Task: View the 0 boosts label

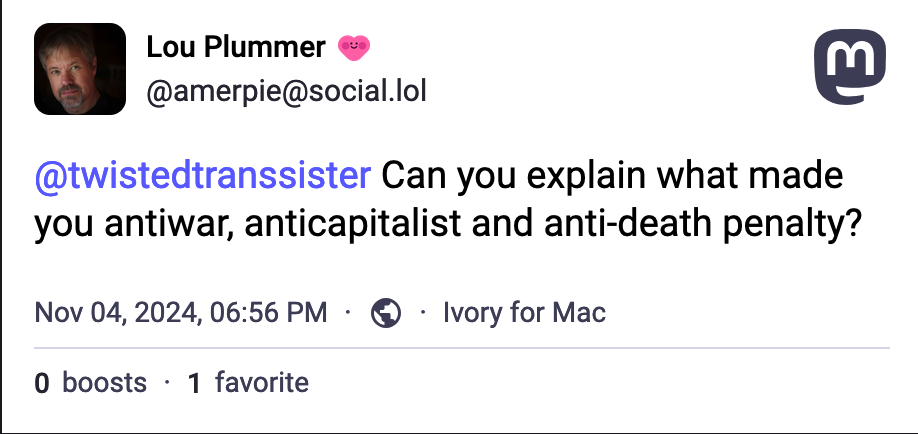Action: 90,382
